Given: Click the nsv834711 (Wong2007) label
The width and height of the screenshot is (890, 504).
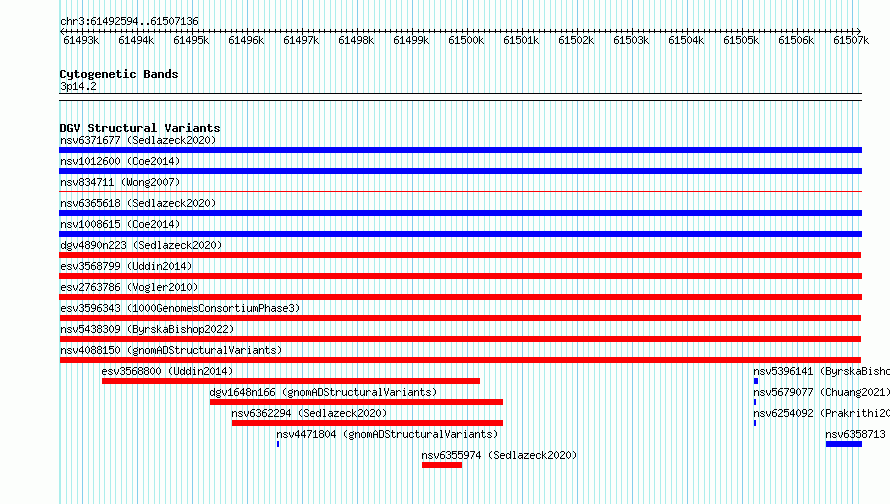Looking at the screenshot, I should click(x=120, y=182).
